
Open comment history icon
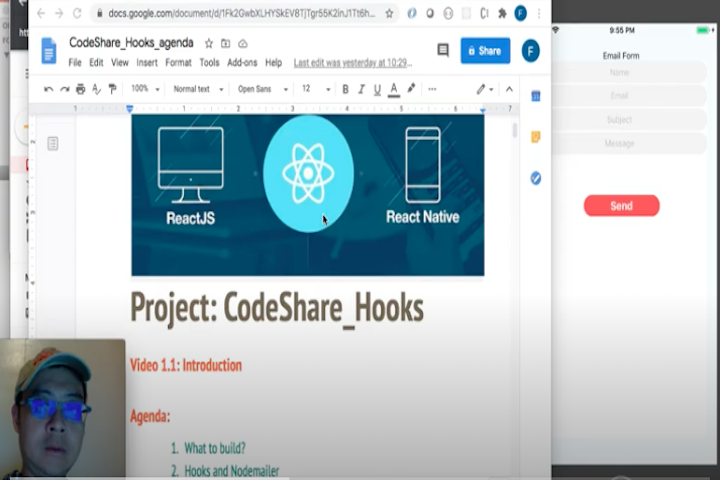443,50
